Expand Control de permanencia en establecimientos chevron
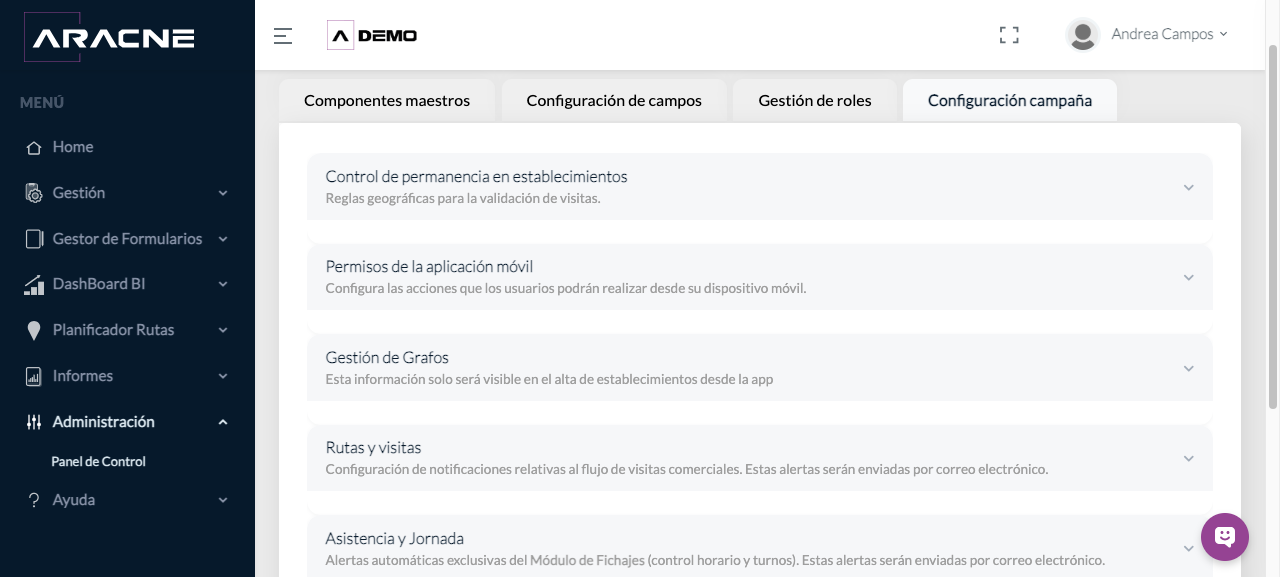This screenshot has width=1280, height=577. pyautogui.click(x=1189, y=187)
